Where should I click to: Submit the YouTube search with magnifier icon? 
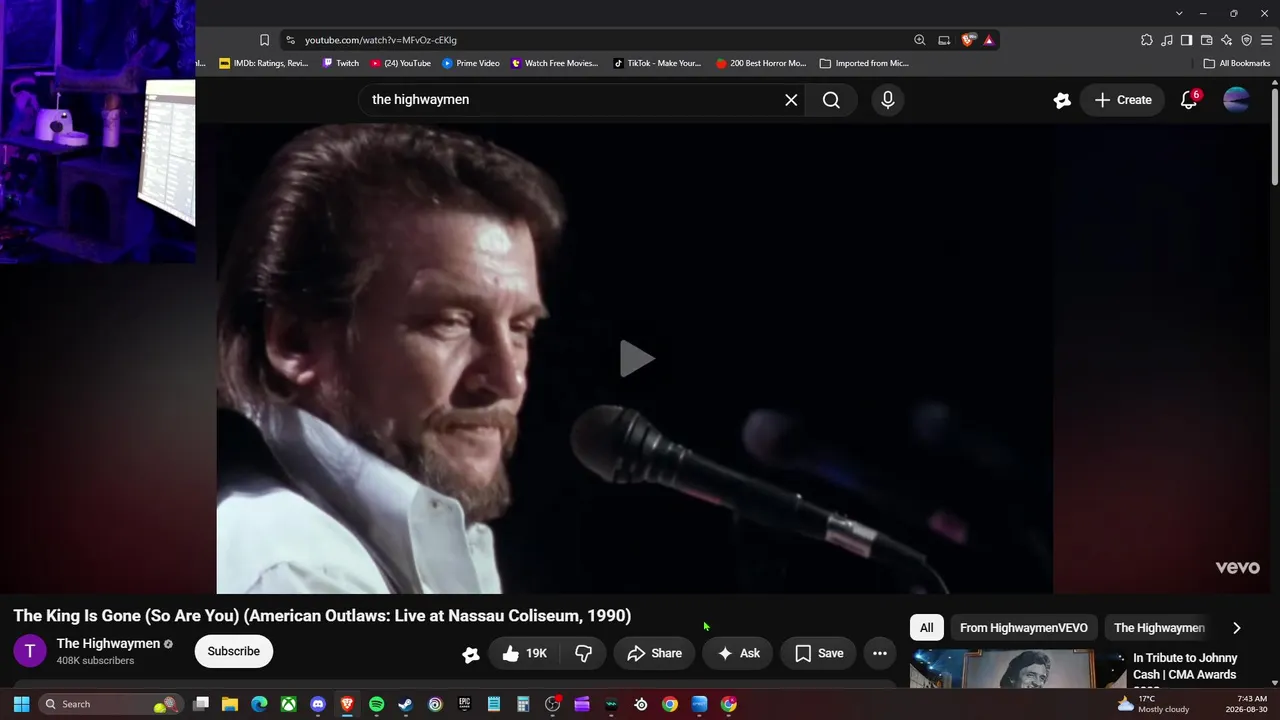(x=831, y=100)
